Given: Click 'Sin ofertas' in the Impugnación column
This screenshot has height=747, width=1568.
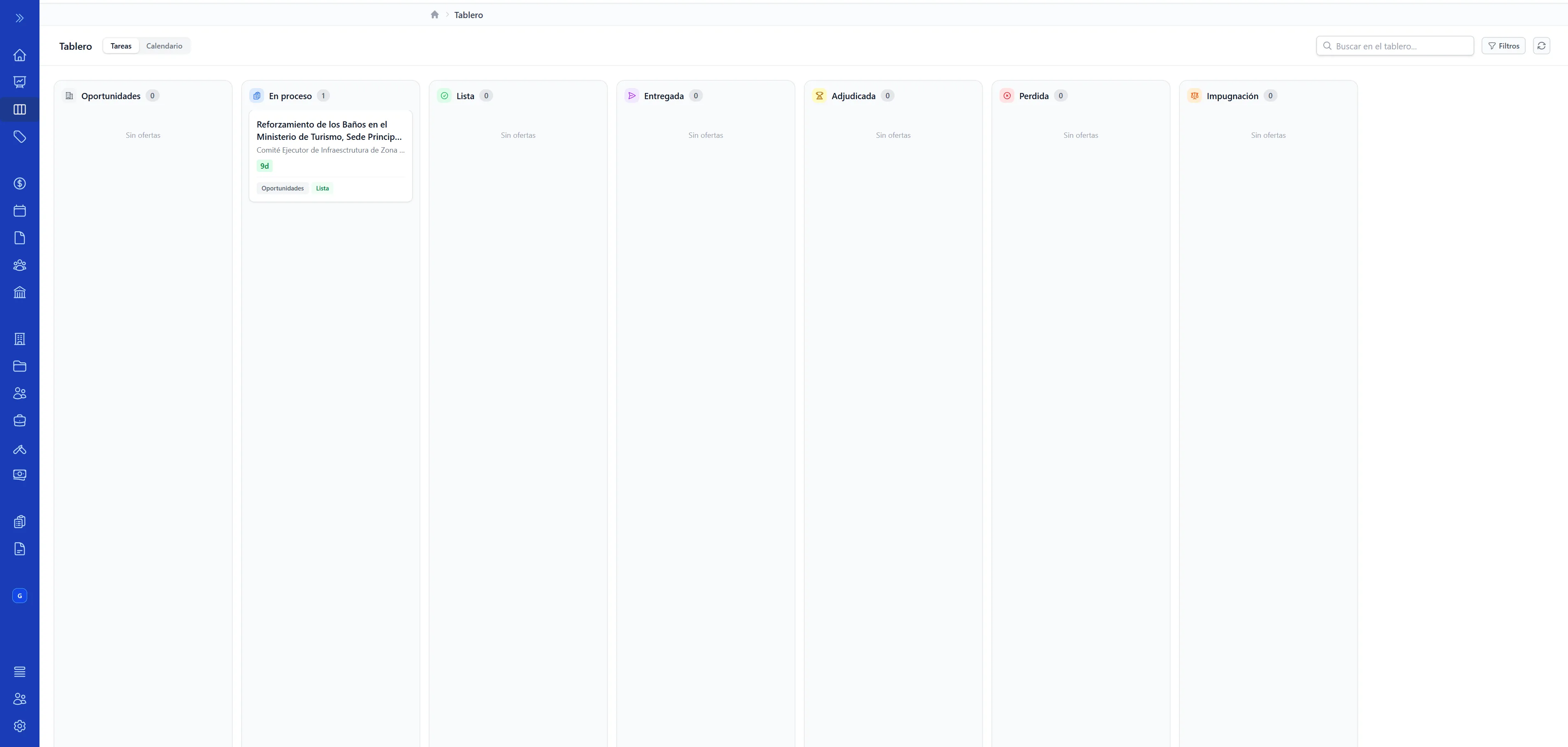Looking at the screenshot, I should point(1268,135).
